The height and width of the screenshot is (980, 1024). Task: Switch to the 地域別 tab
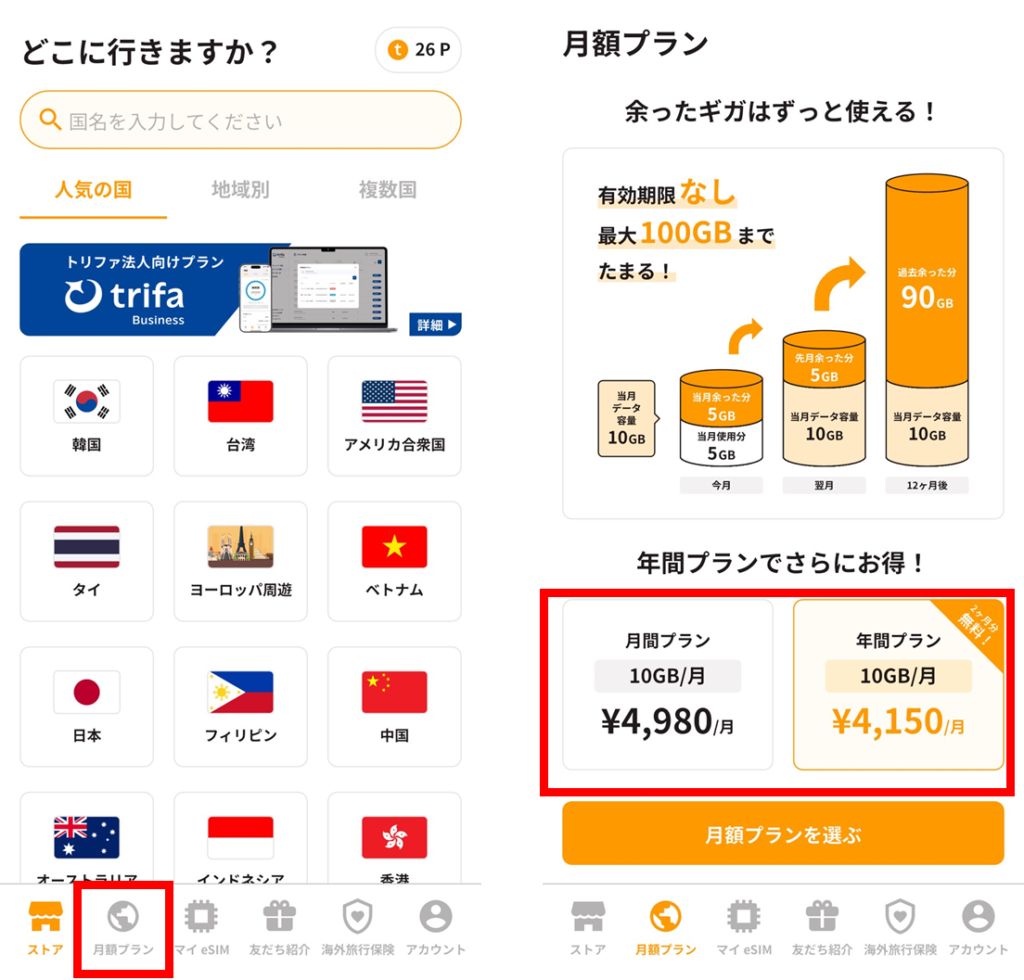pos(240,190)
